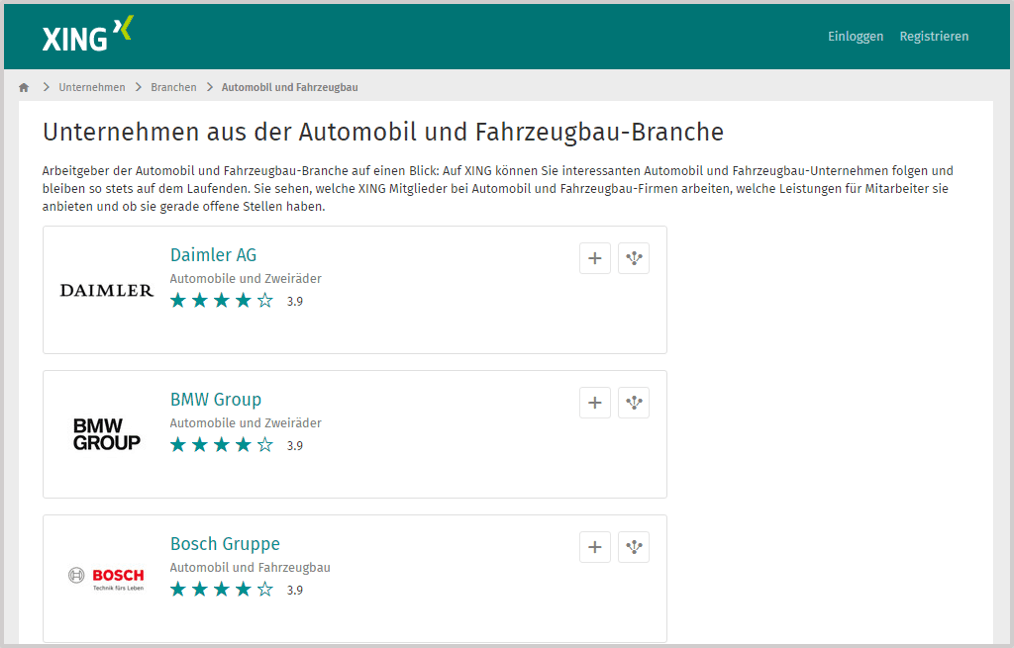1014x648 pixels.
Task: Click the share icon on the BMW Group card
Action: (x=633, y=402)
